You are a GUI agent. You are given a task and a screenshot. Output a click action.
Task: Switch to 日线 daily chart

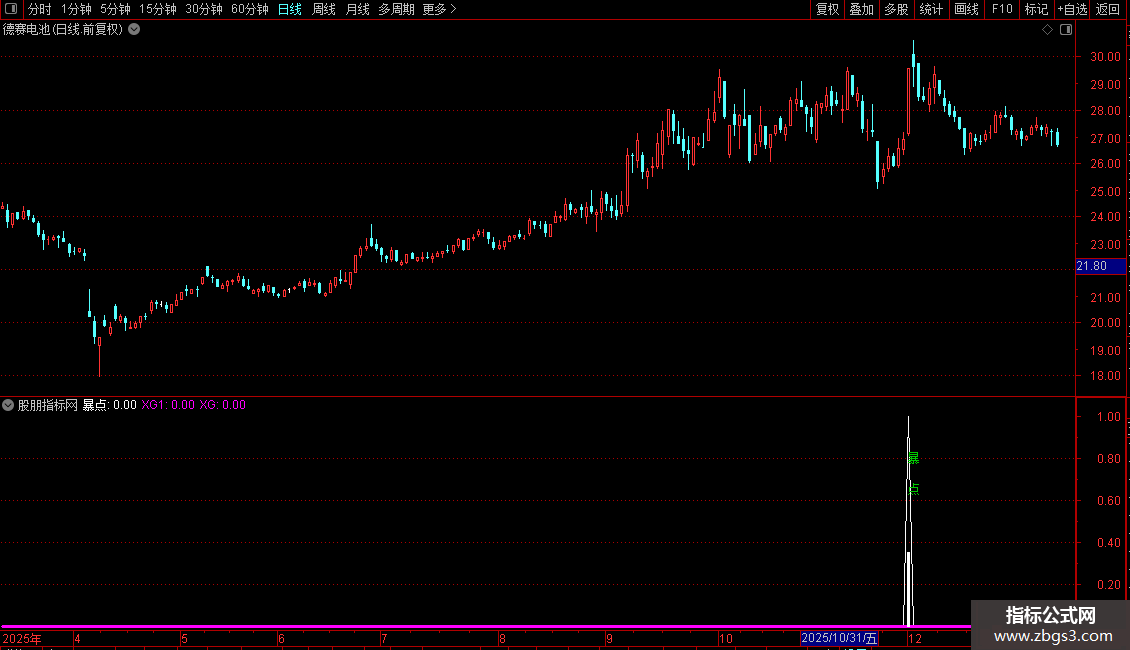point(290,9)
